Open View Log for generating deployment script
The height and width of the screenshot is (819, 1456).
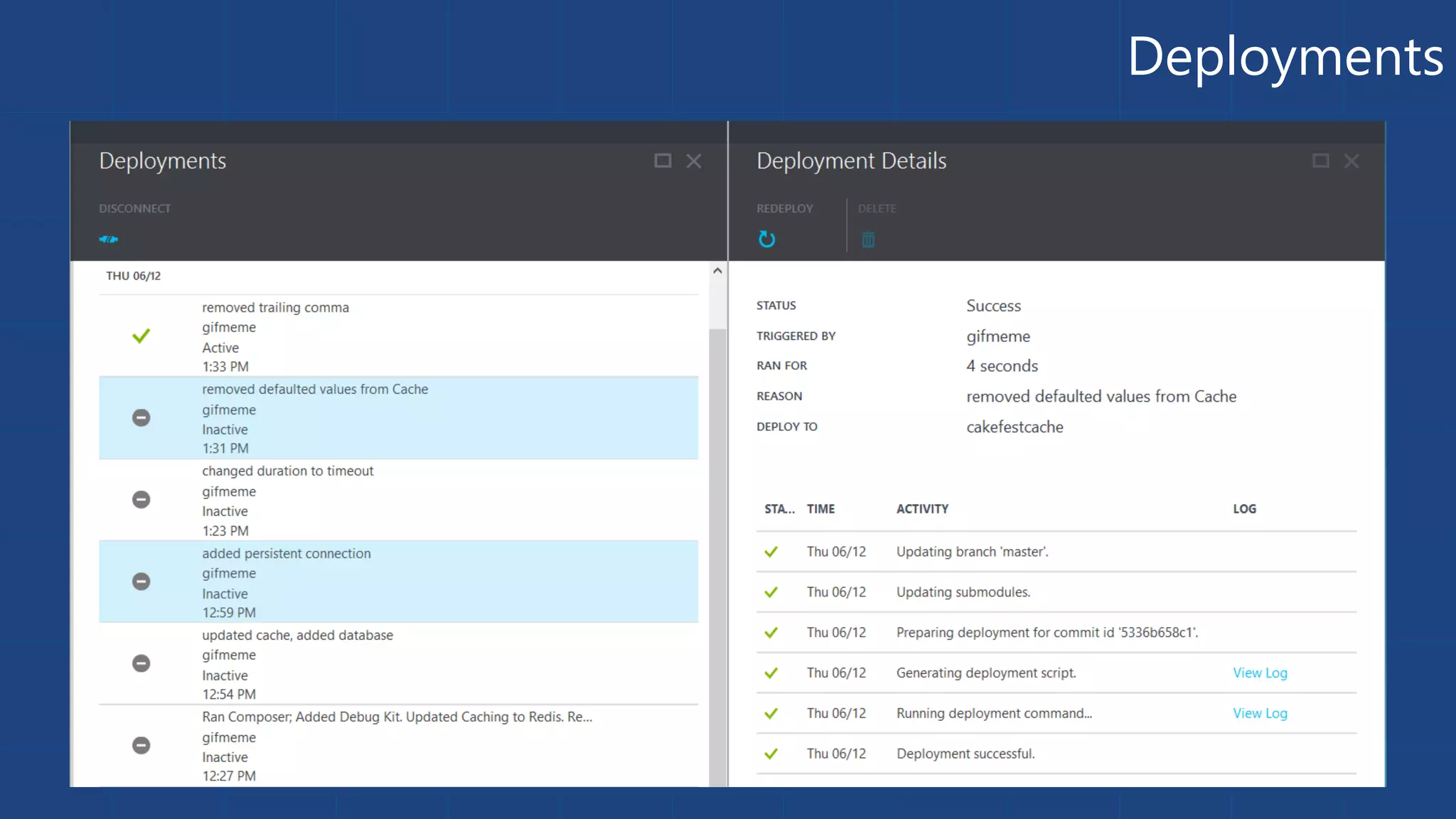coord(1260,673)
